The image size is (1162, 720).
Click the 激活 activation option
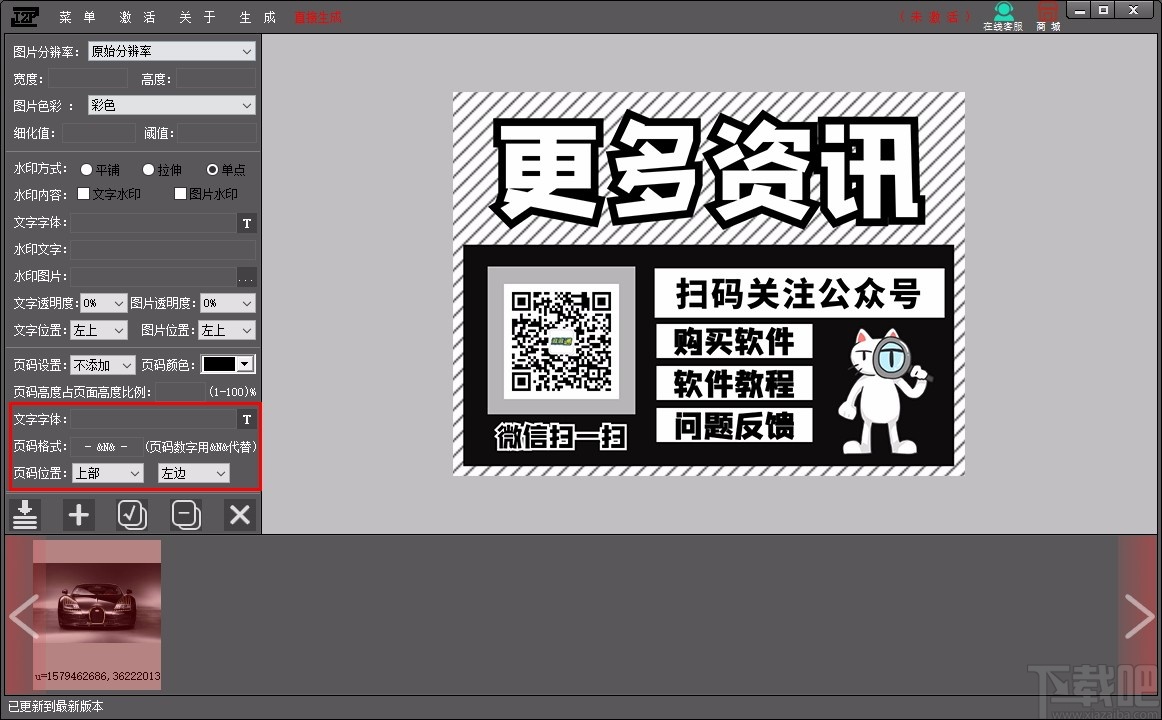click(x=137, y=17)
